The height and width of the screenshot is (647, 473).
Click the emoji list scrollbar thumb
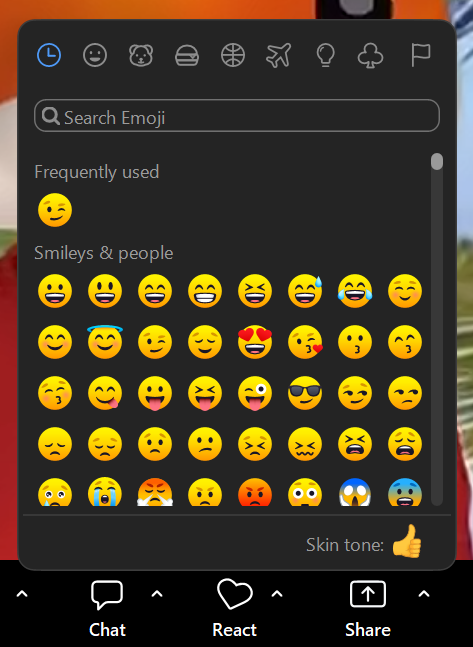437,161
